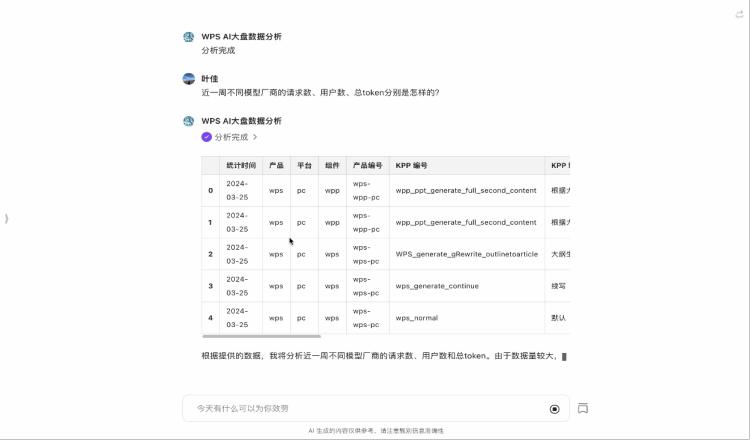Select row 0 index cell
The width and height of the screenshot is (750, 440).
(210, 190)
